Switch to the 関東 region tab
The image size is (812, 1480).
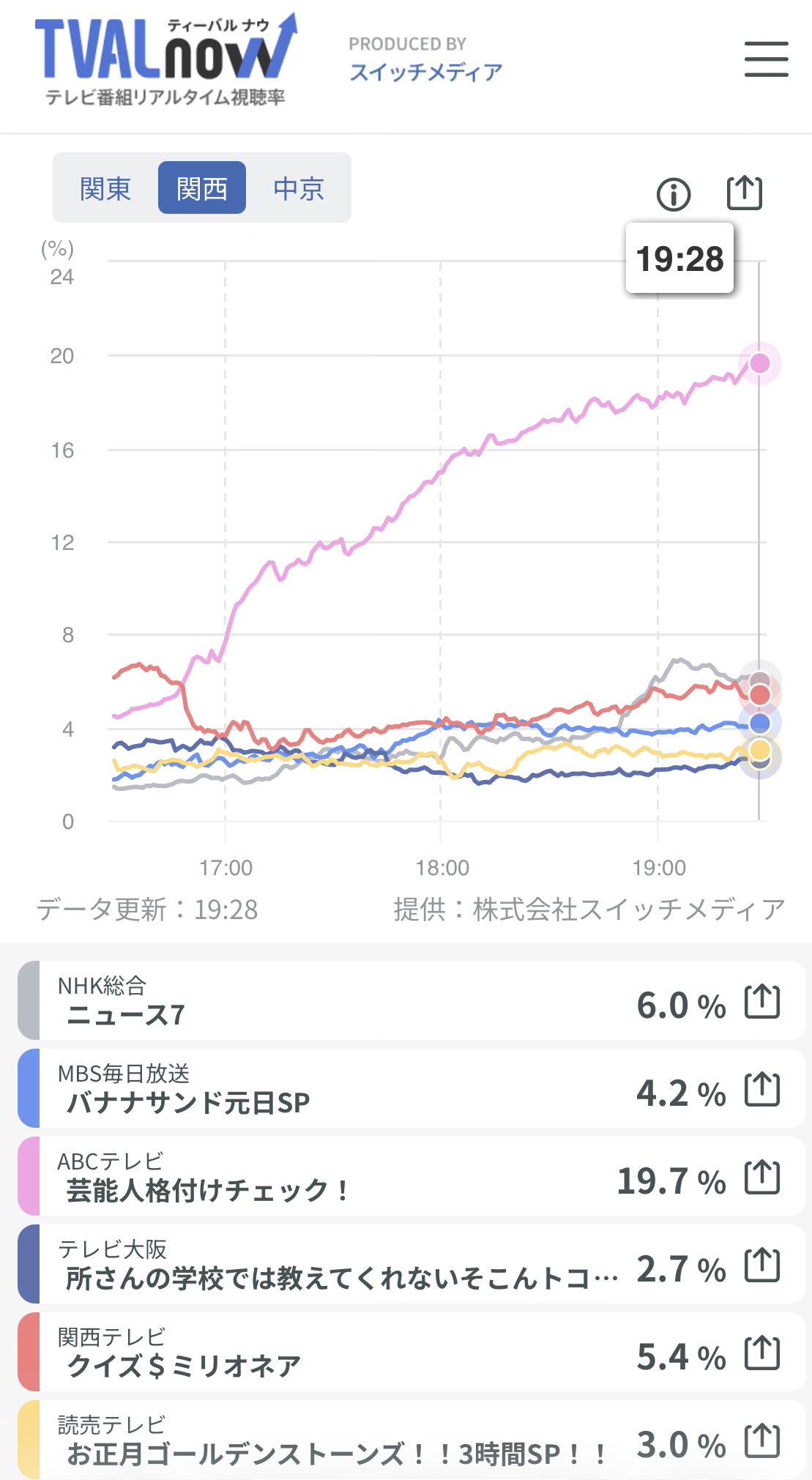(x=105, y=188)
